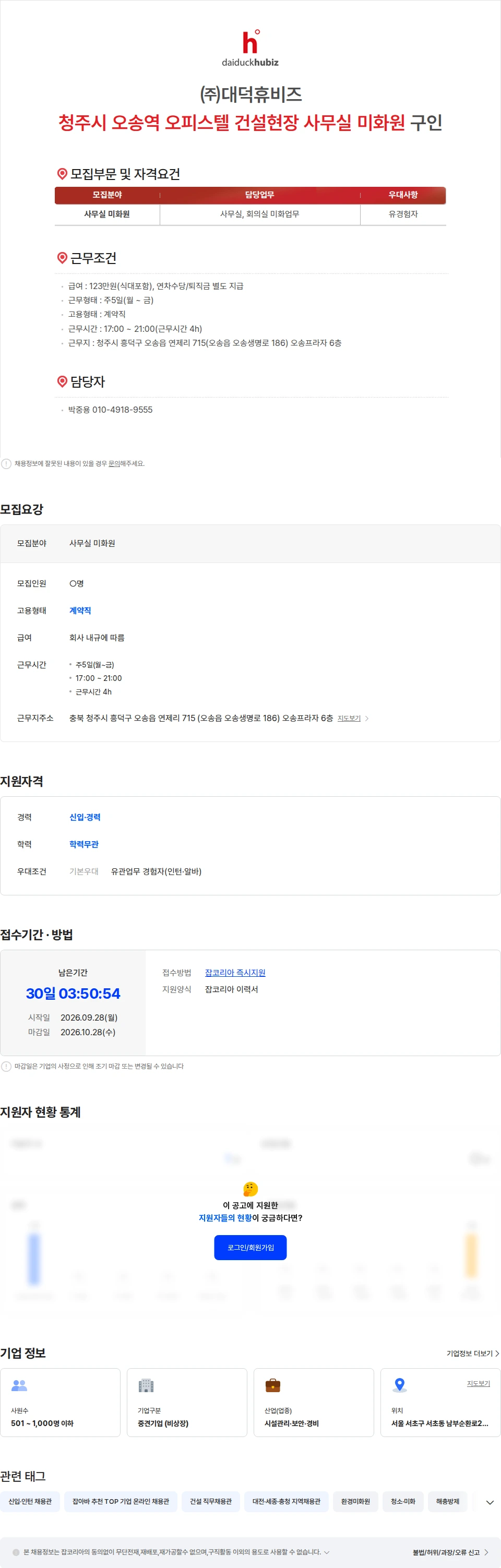The image size is (501, 1568).
Task: Click 중견기업 (비상장) company type
Action: 163,1423
